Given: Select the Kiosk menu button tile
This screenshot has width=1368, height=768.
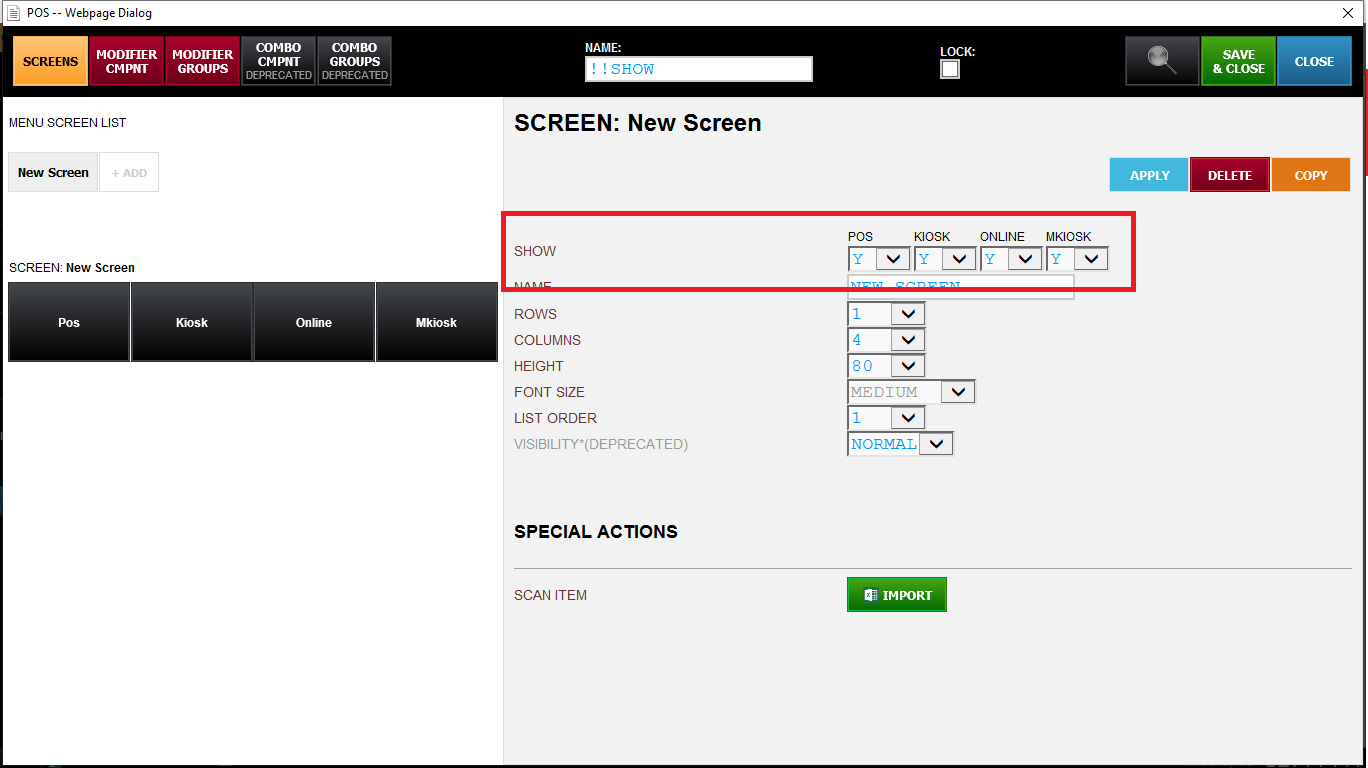Looking at the screenshot, I should [x=192, y=322].
